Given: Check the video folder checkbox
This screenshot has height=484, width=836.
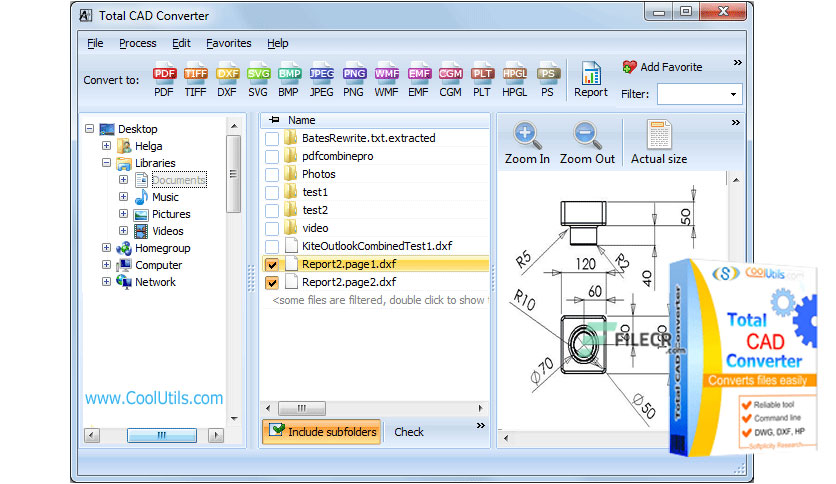Looking at the screenshot, I should [272, 229].
